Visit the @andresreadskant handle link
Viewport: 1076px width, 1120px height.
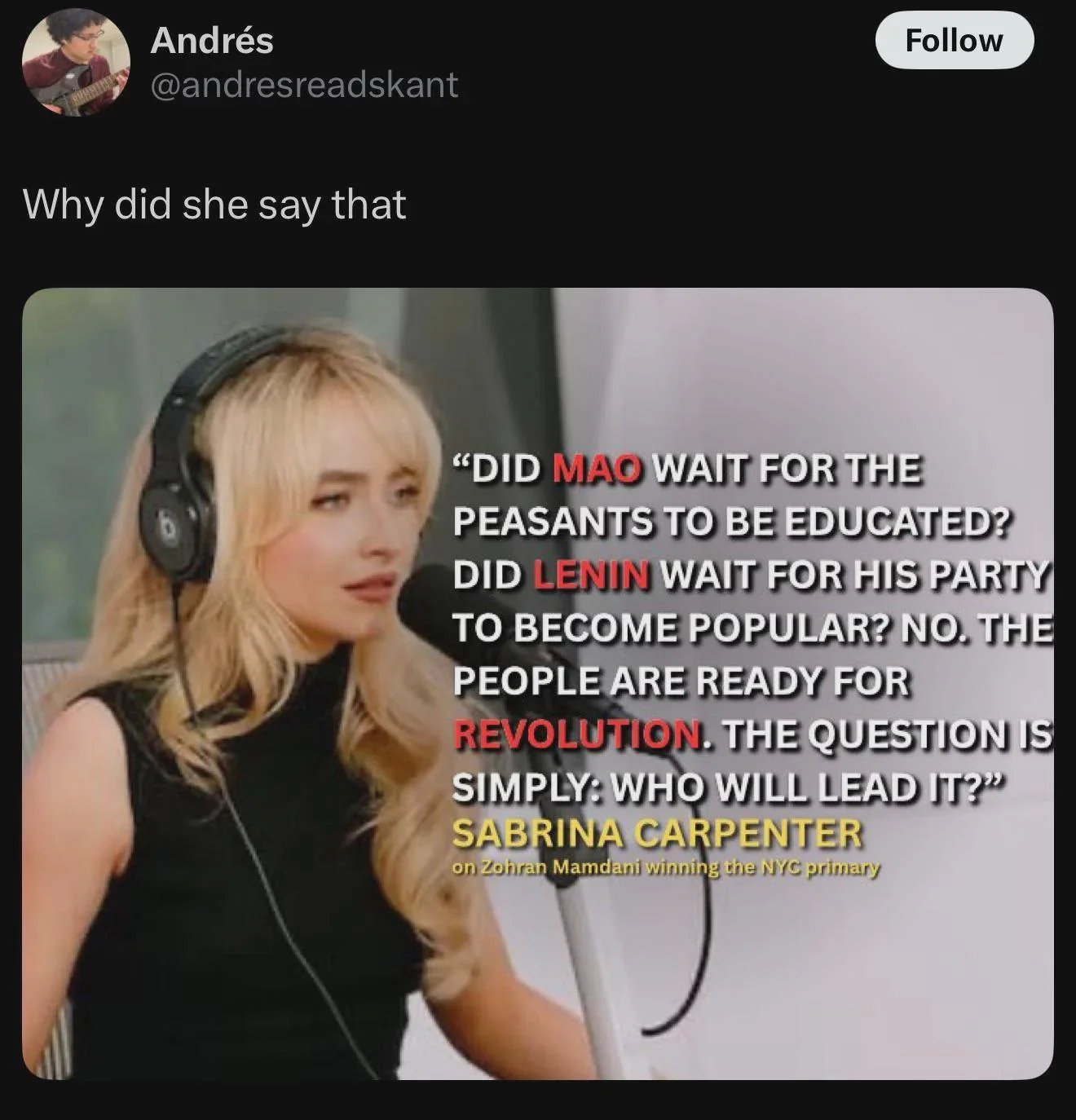pos(304,85)
